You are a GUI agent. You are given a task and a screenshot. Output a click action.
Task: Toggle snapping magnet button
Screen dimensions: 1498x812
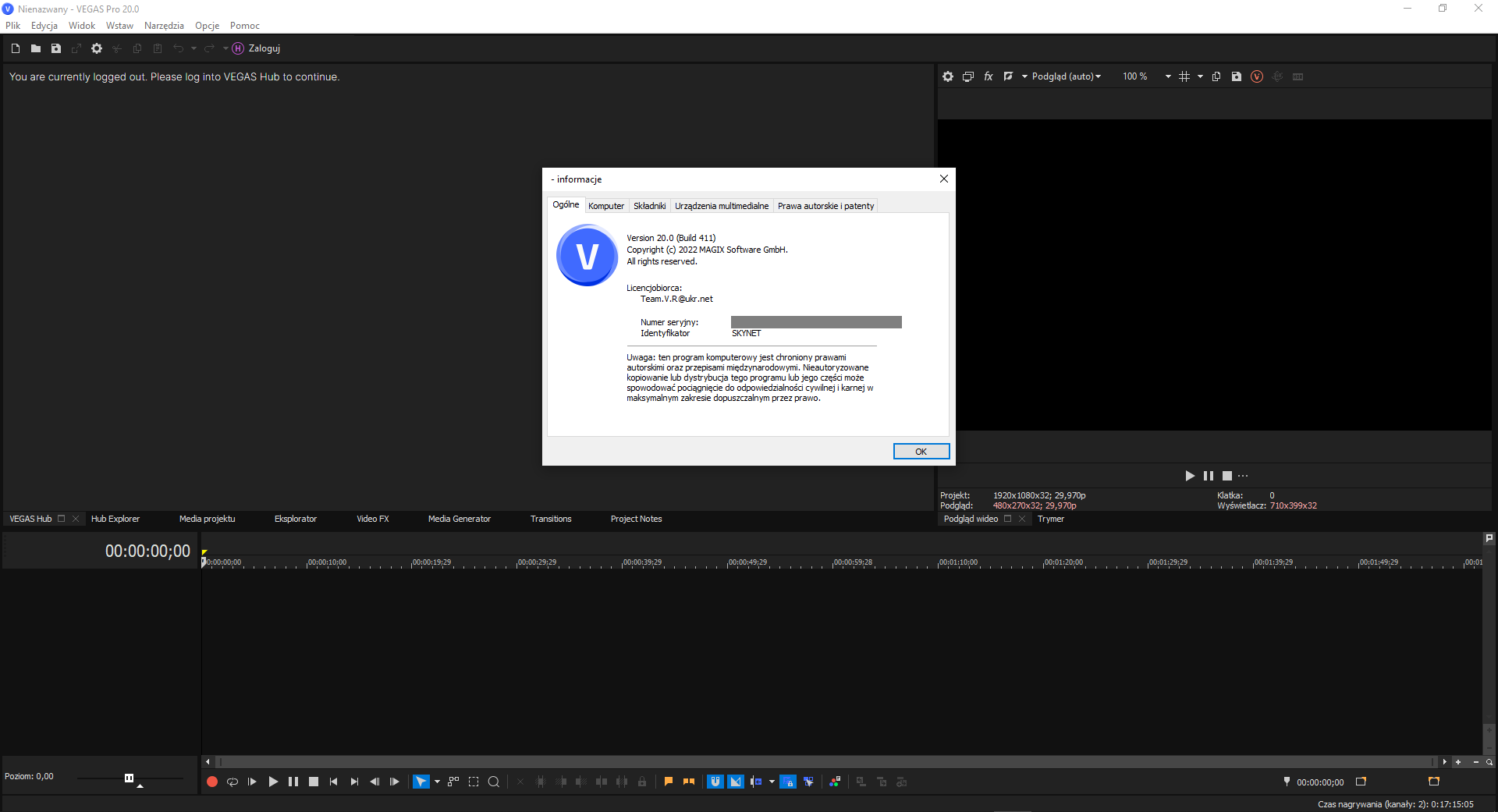click(715, 782)
